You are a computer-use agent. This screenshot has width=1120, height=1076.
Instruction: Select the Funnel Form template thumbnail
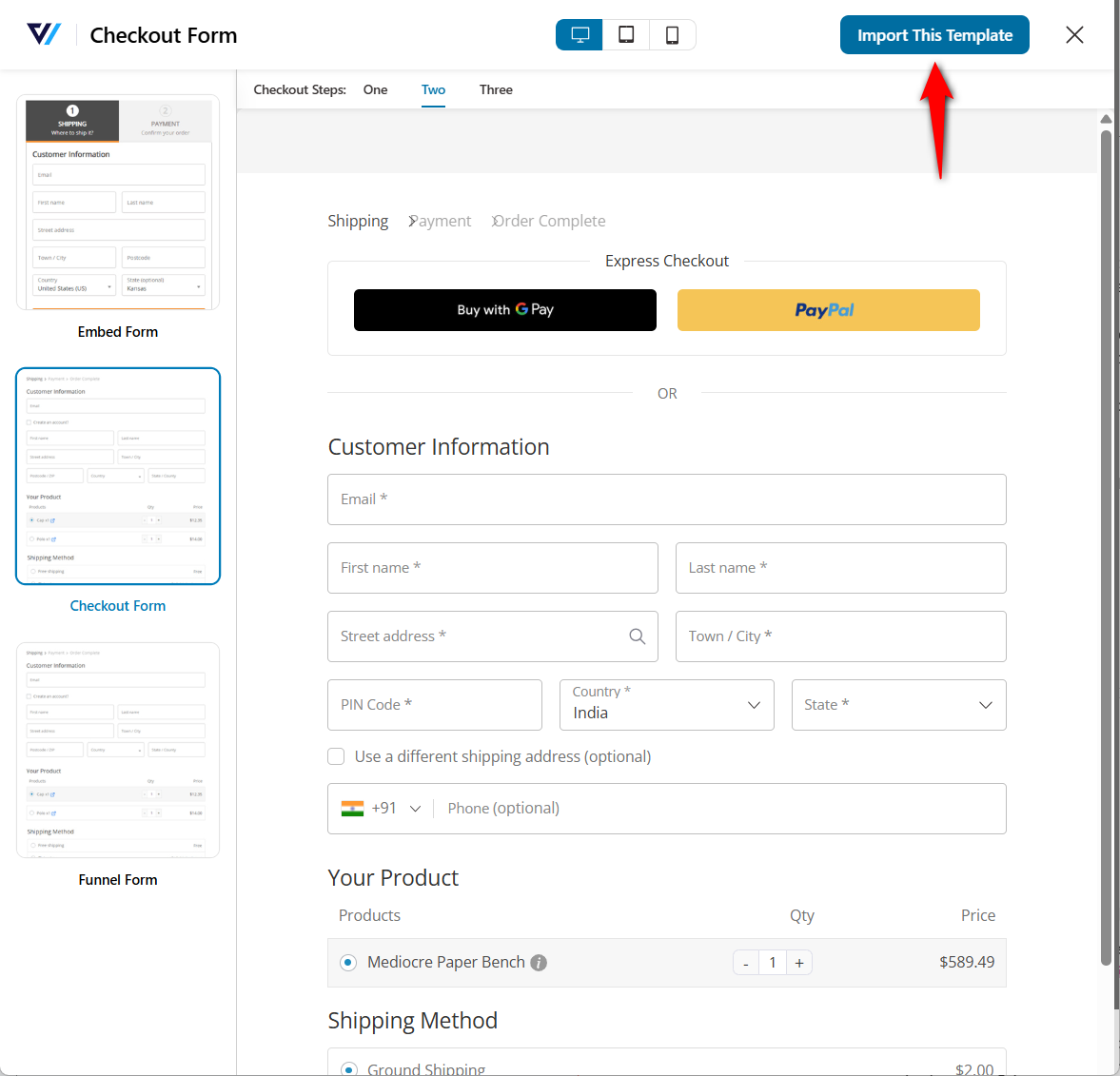(x=117, y=751)
